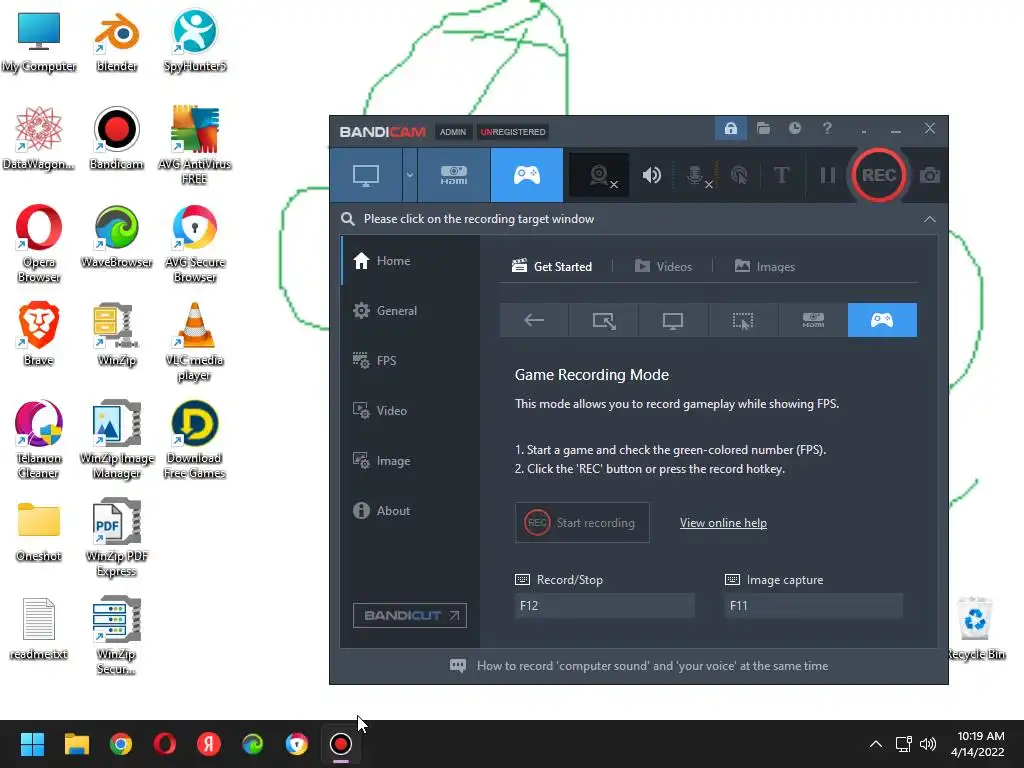Open scheduled recording clock icon
Viewport: 1024px width, 768px height.
795,128
